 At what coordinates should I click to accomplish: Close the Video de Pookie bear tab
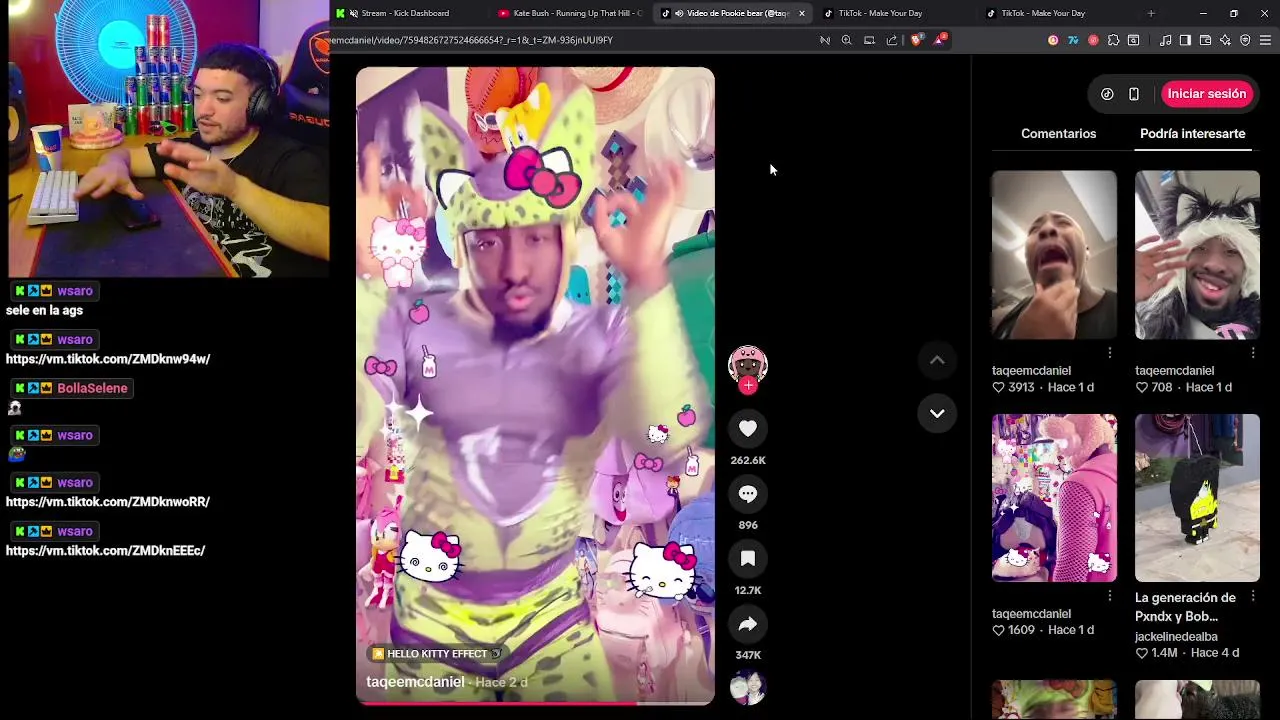click(801, 13)
